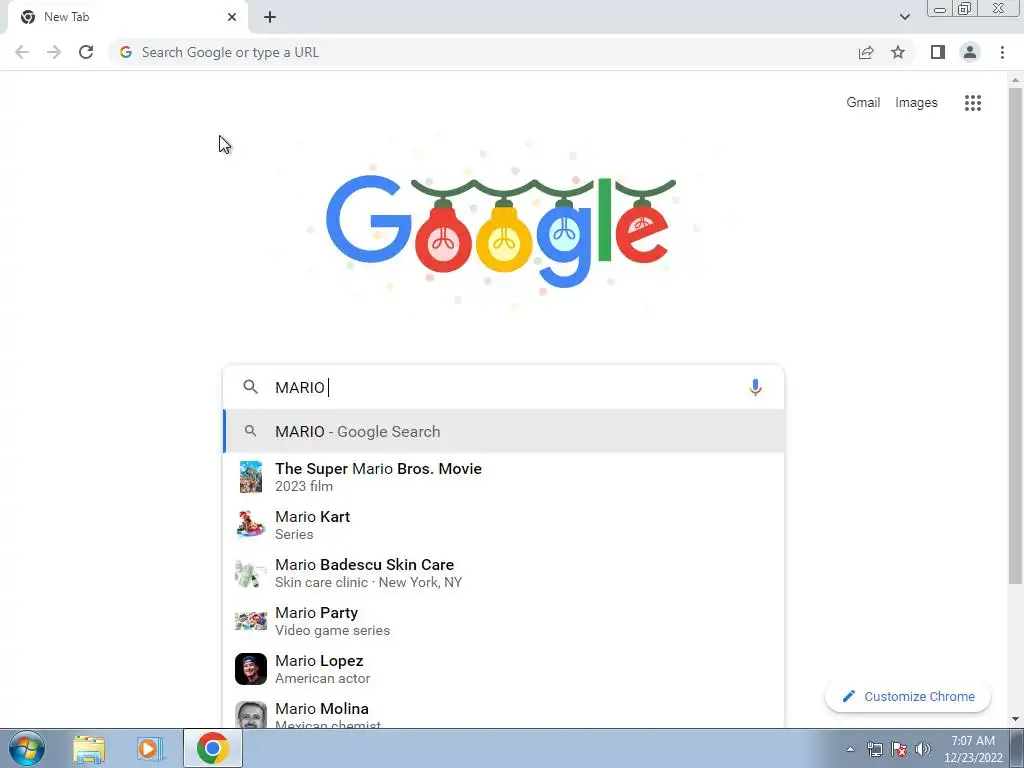Open Windows Explorer from the taskbar
This screenshot has height=768, width=1024.
pyautogui.click(x=89, y=748)
